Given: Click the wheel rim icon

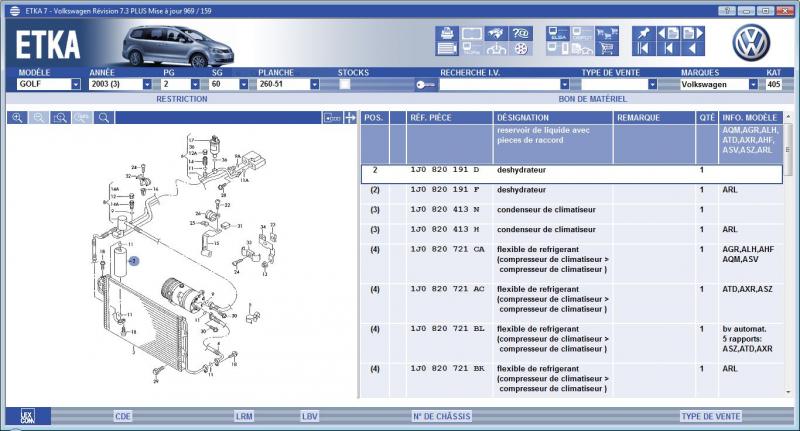Looking at the screenshot, I should click(520, 49).
